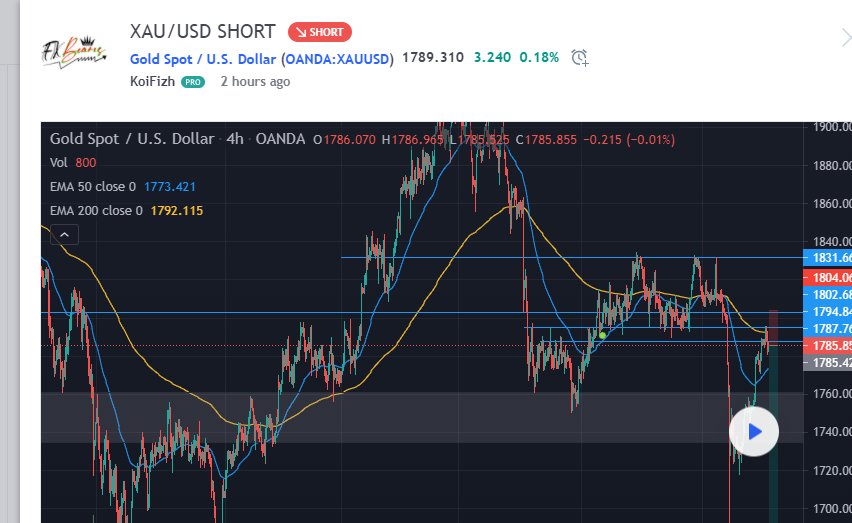Click the 4h interval in chart title
This screenshot has height=523, width=852.
click(x=235, y=139)
